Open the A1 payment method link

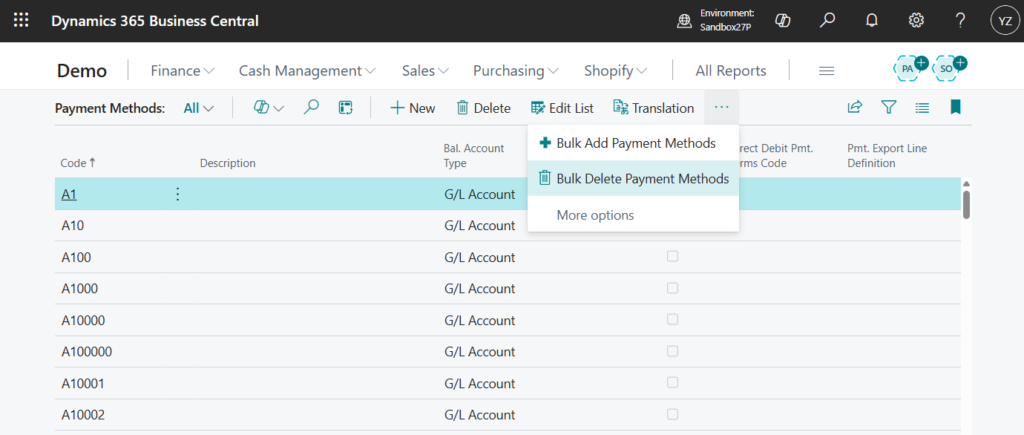[x=69, y=194]
